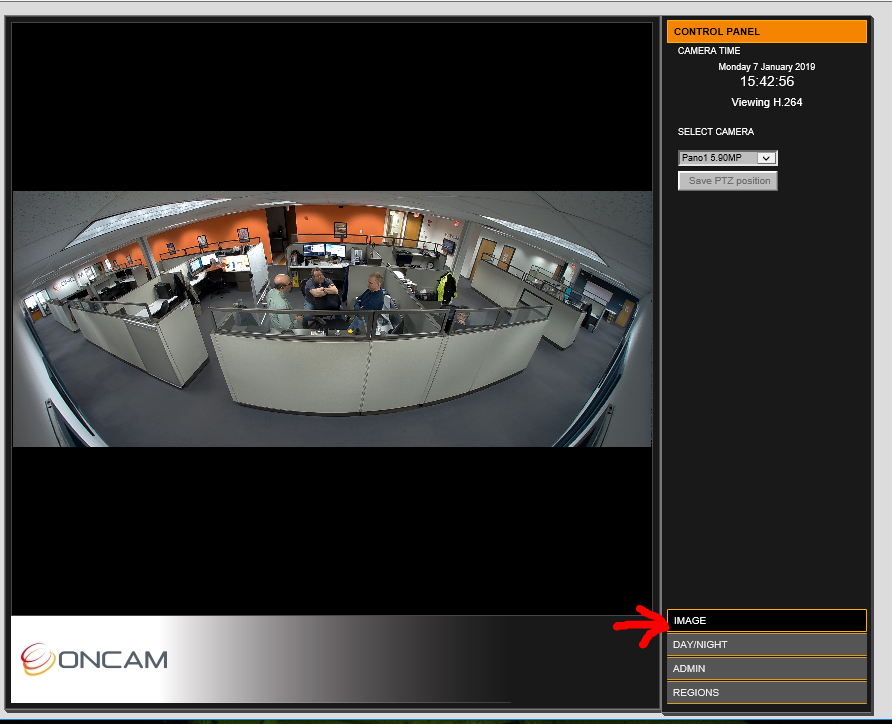Open the REGIONS section

point(766,692)
